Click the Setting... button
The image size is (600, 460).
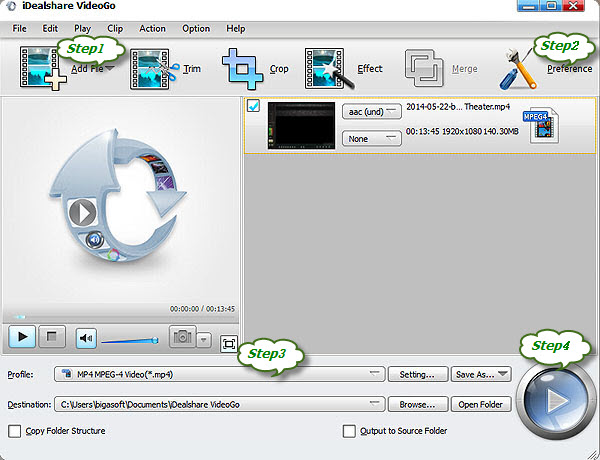pos(418,374)
